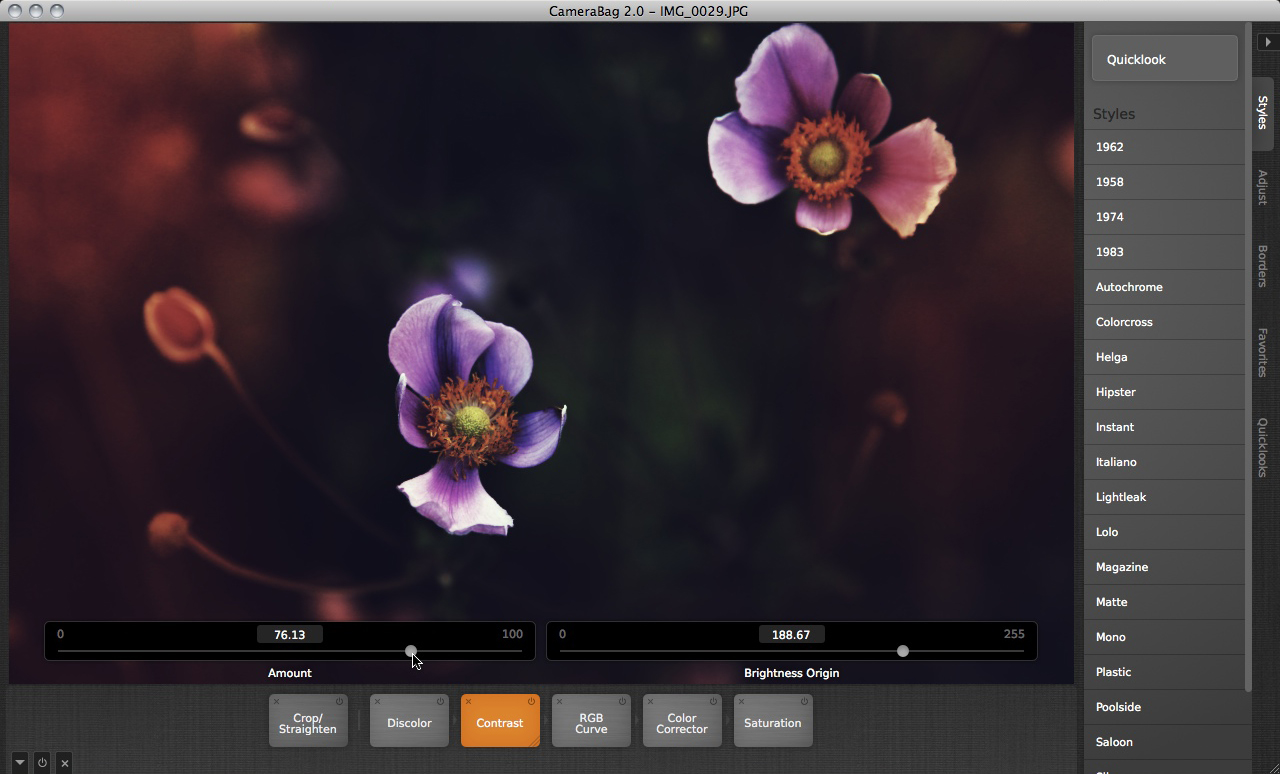Screen dimensions: 1280x774
Task: Apply the 1974 style
Action: click(x=1164, y=217)
